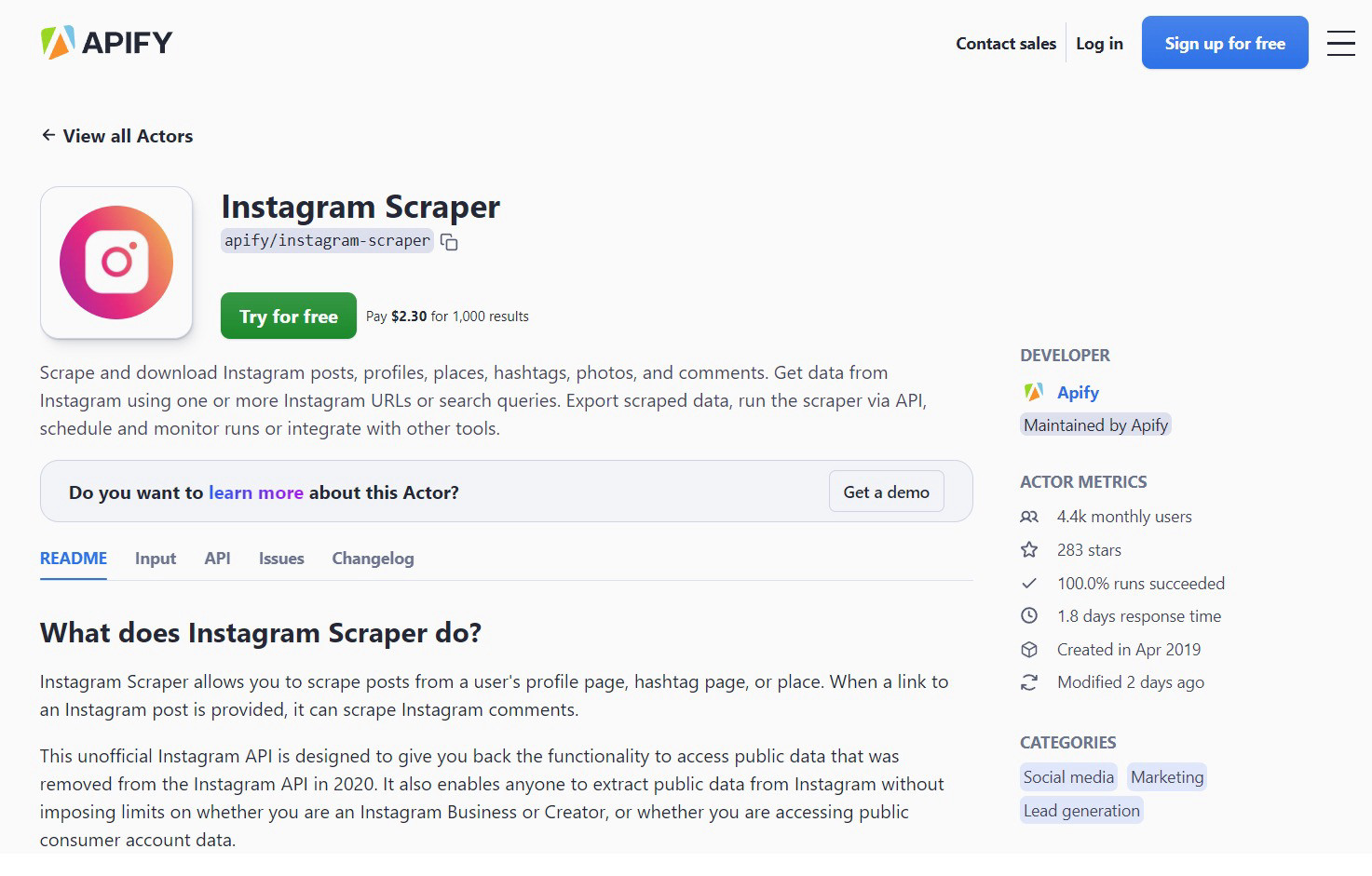Click the Try for free button
This screenshot has width=1372, height=876.
point(289,316)
